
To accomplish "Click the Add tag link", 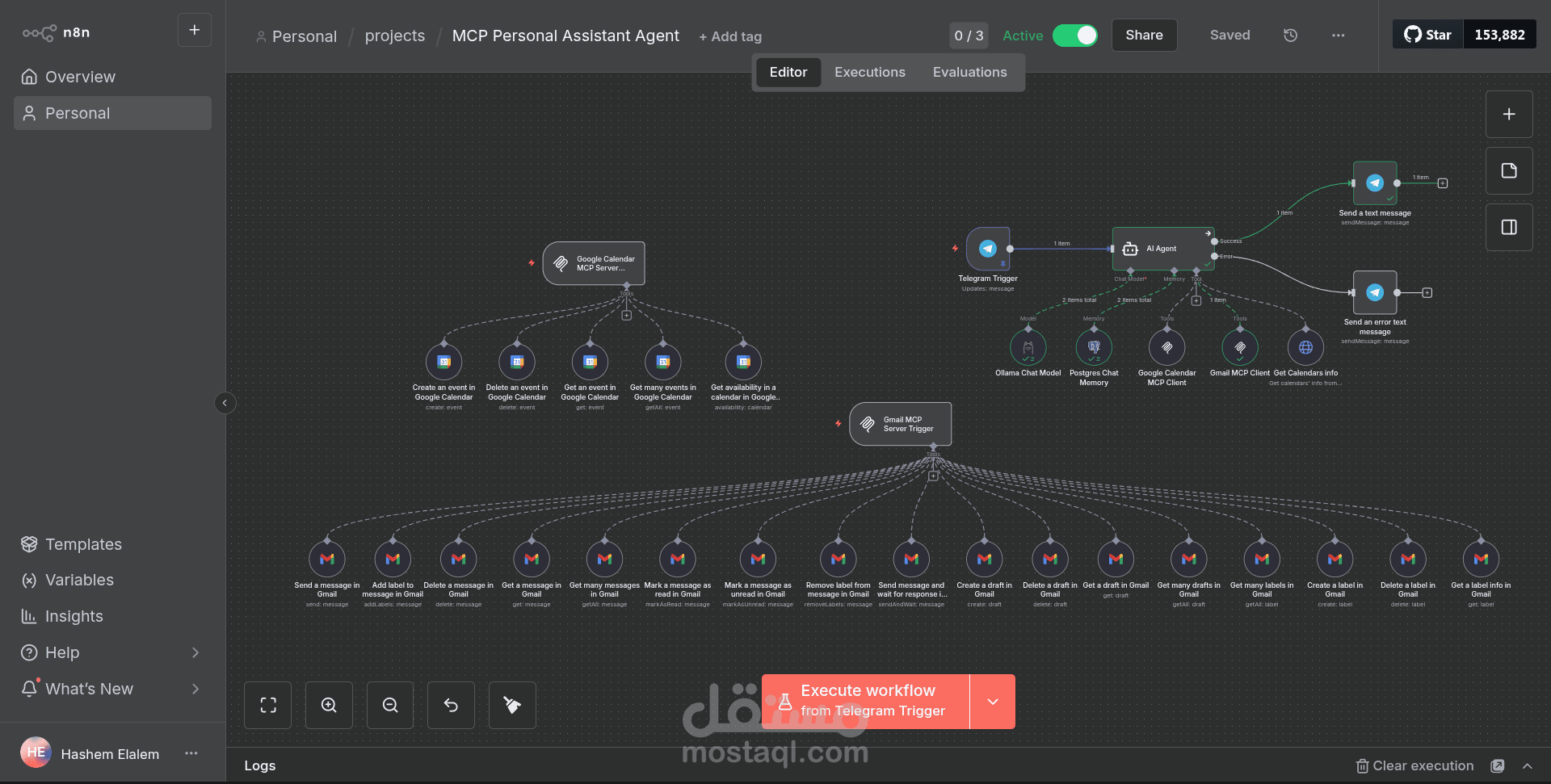I will coord(730,36).
